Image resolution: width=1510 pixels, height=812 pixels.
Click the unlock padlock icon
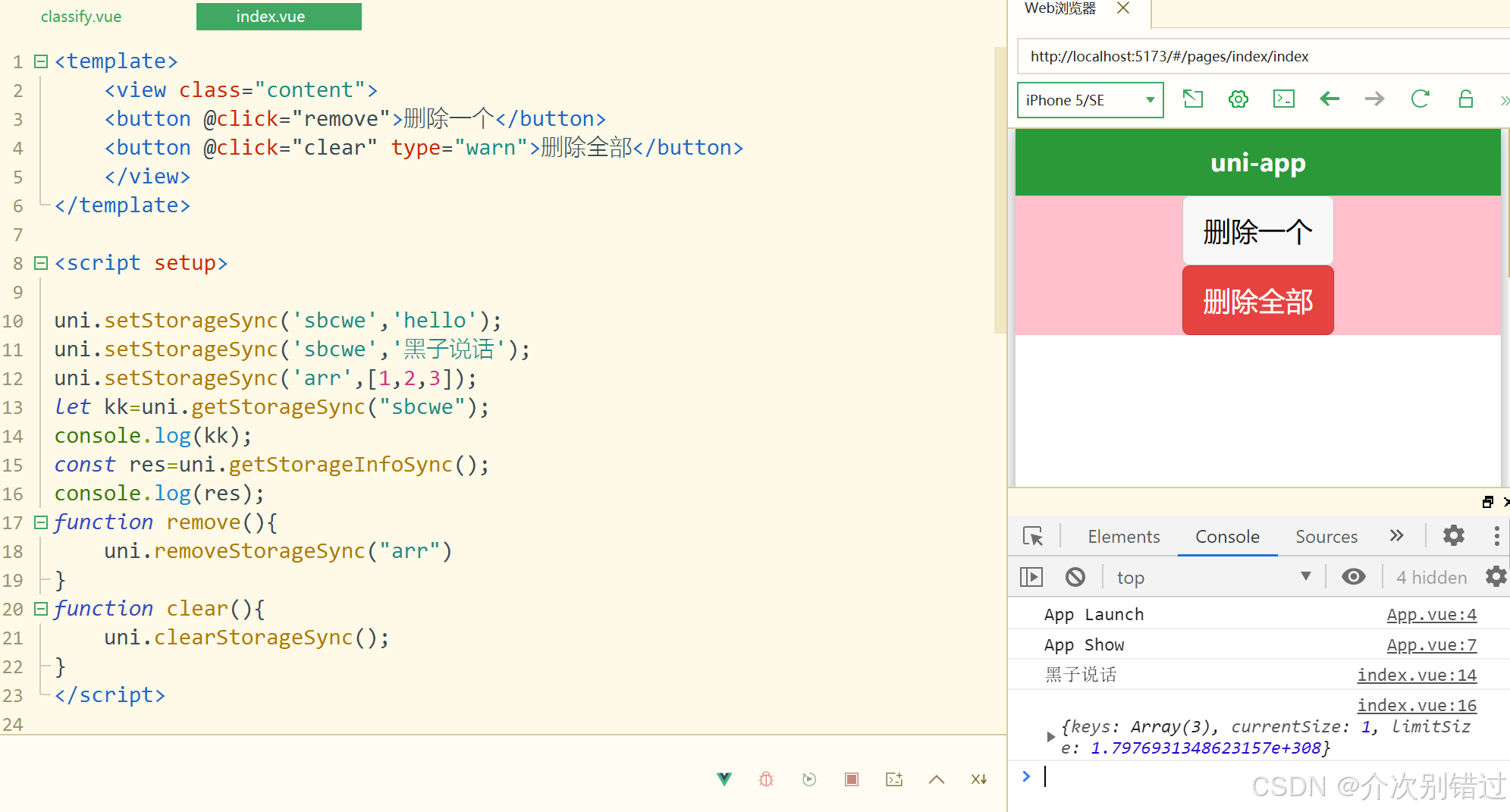tap(1466, 99)
